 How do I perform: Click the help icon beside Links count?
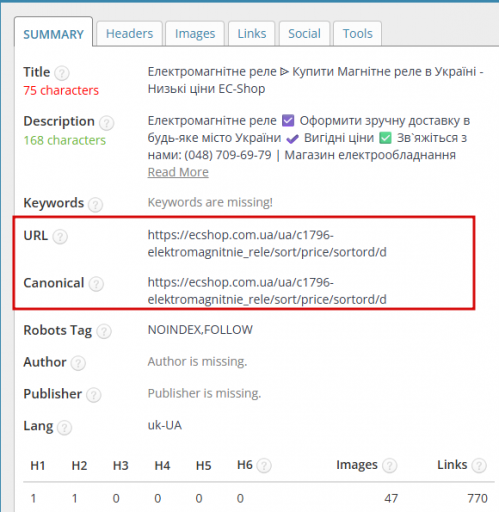479,465
